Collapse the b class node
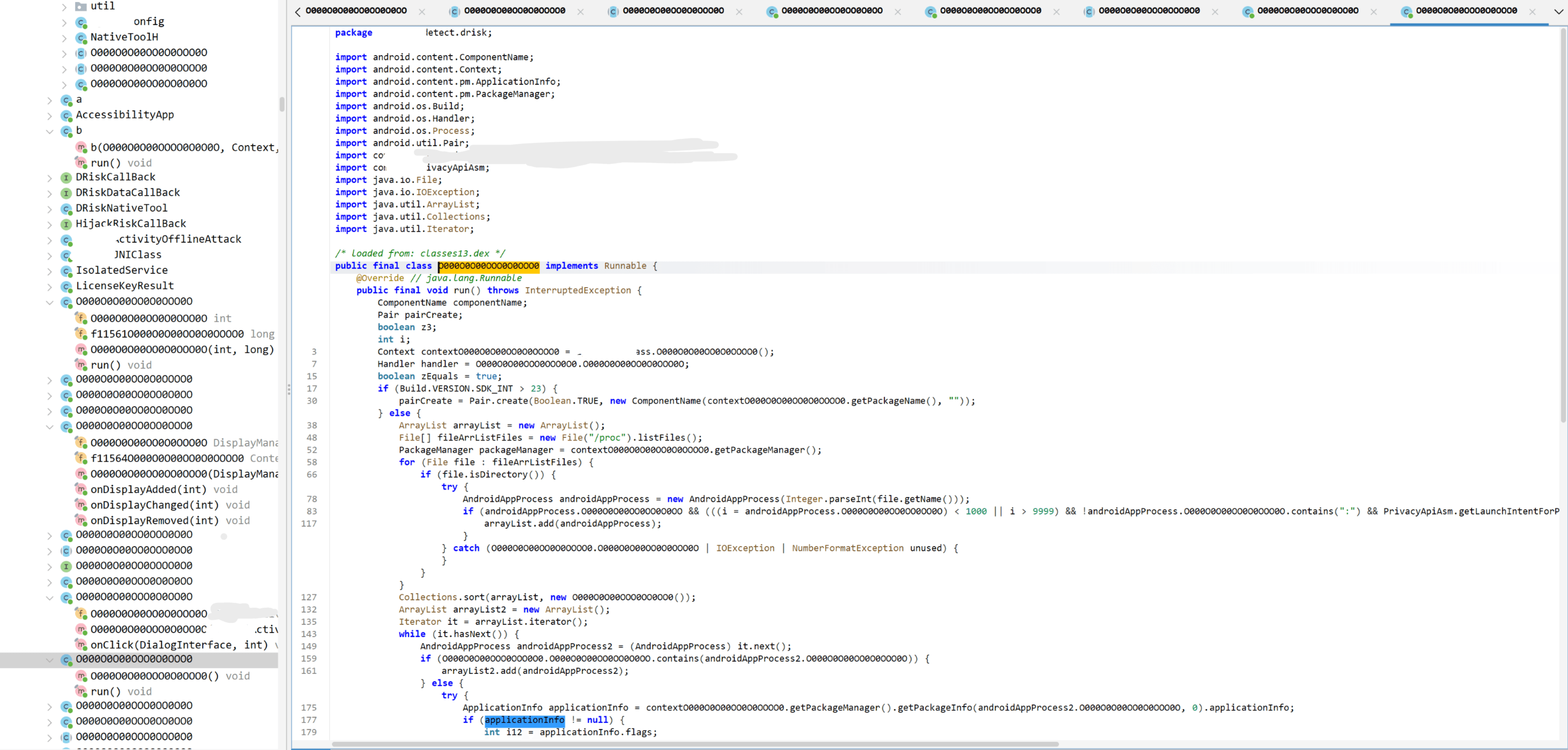Screen dimensions: 1568x750 click(x=50, y=131)
